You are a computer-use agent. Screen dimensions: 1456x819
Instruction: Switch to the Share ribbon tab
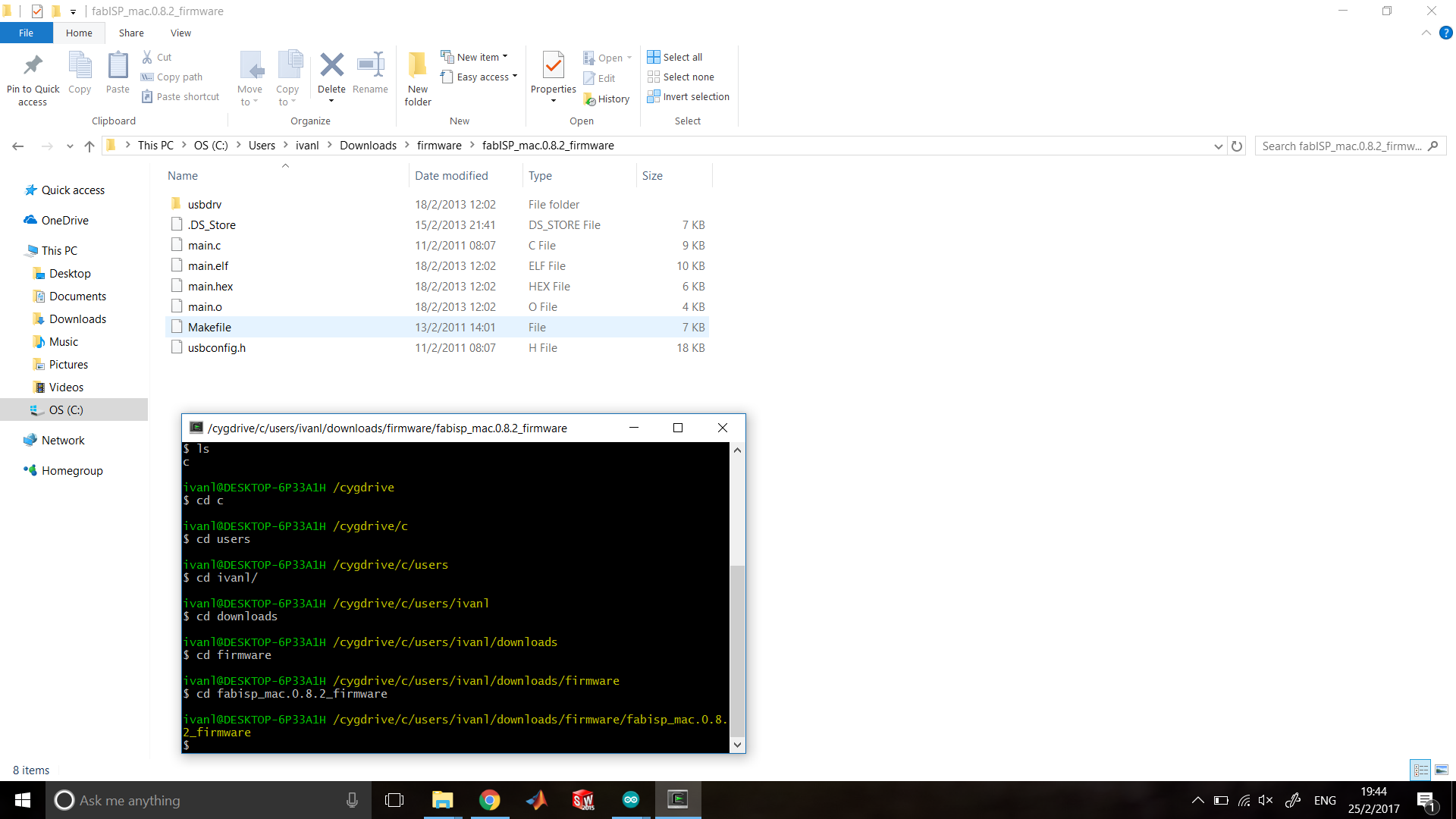click(131, 33)
